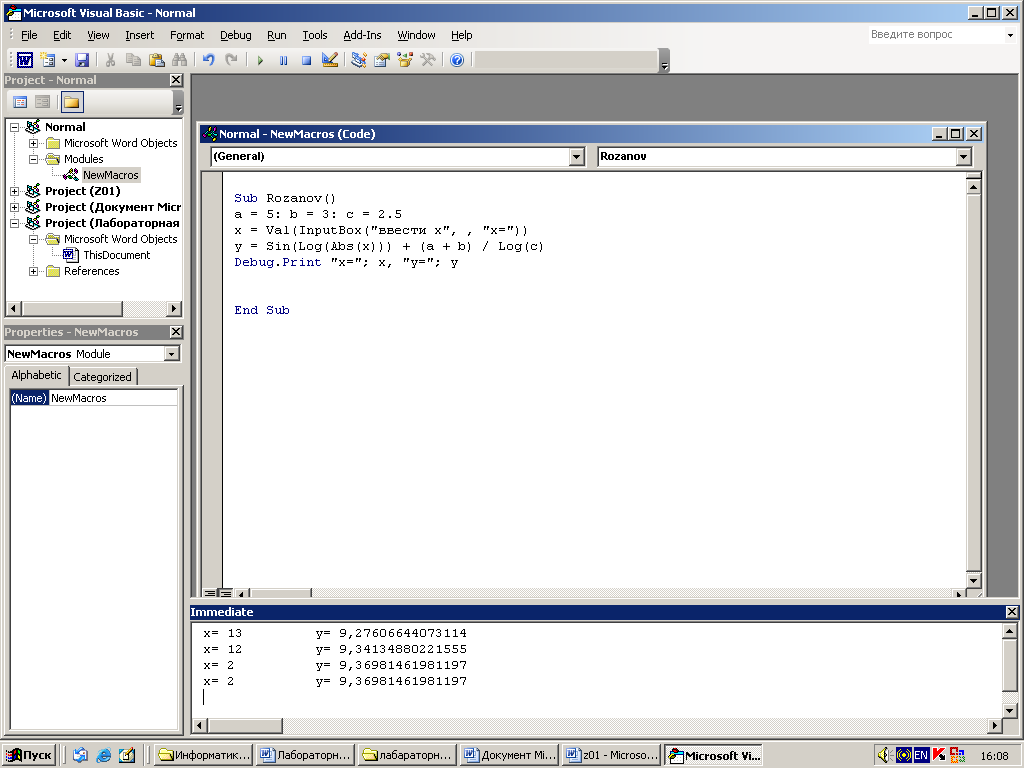
Task: Open the Insert object dropdown arrow in toolbar
Action: coord(64,60)
